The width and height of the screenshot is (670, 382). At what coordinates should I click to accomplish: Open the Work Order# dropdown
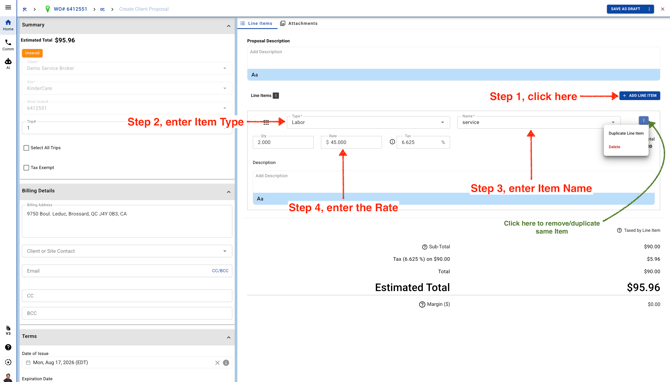[127, 108]
